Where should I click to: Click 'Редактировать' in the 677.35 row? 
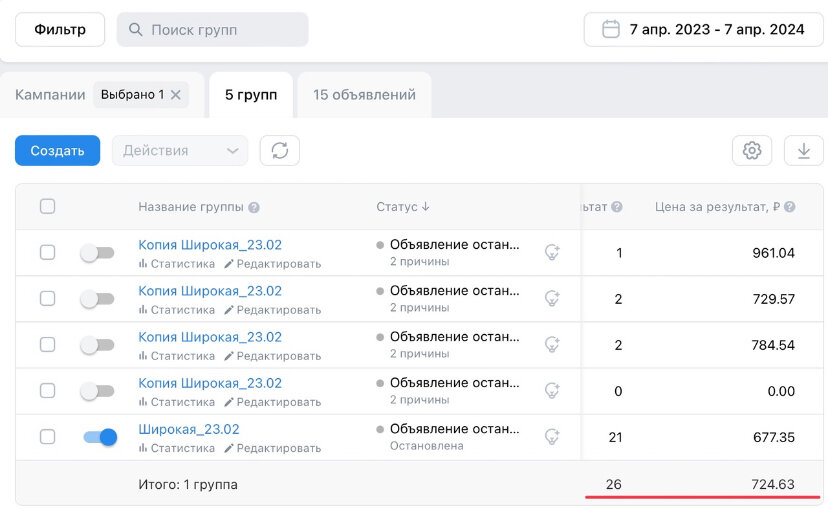click(x=272, y=448)
